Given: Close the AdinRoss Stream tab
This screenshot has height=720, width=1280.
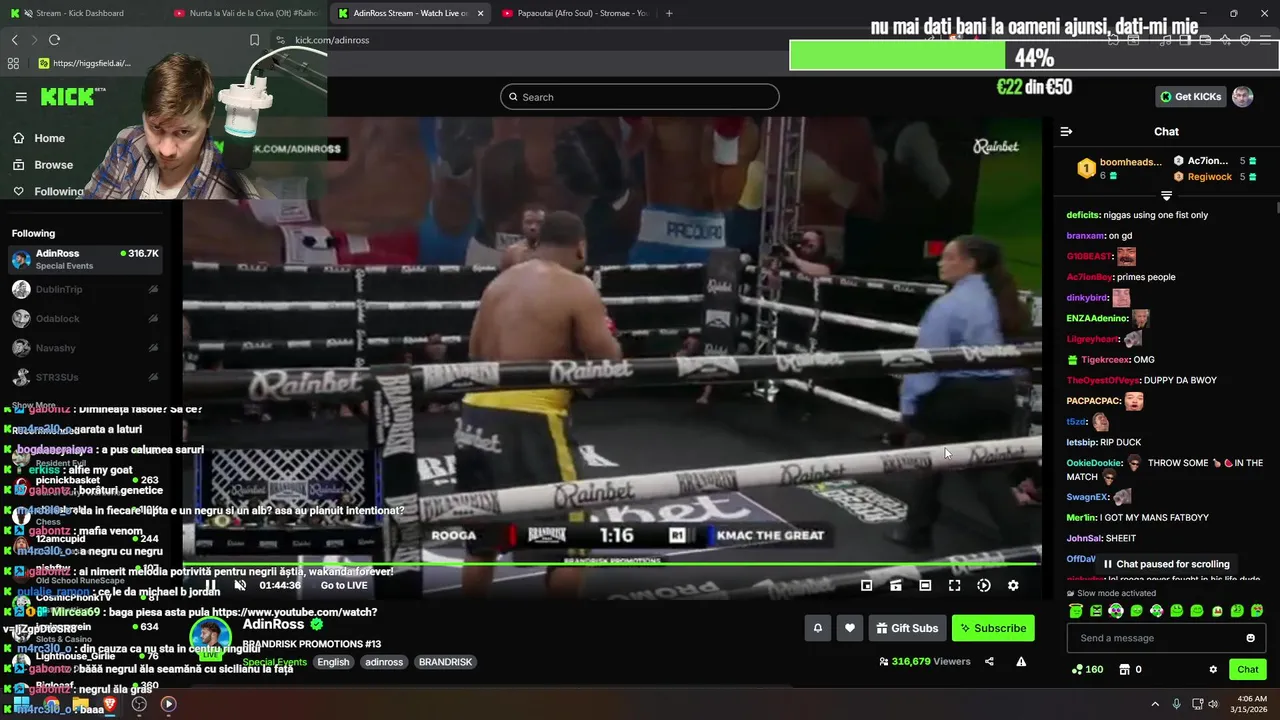Looking at the screenshot, I should 480,13.
